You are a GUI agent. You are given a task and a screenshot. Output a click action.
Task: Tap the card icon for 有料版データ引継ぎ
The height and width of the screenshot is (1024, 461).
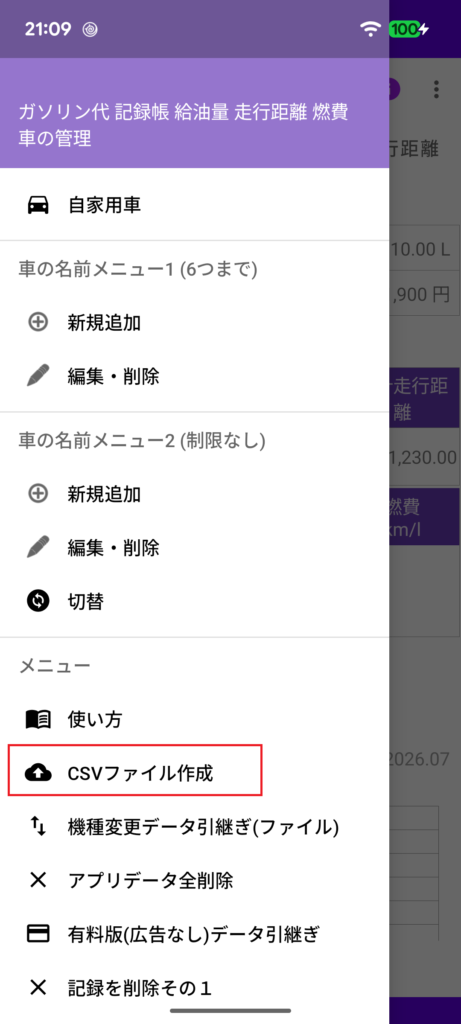click(x=38, y=934)
